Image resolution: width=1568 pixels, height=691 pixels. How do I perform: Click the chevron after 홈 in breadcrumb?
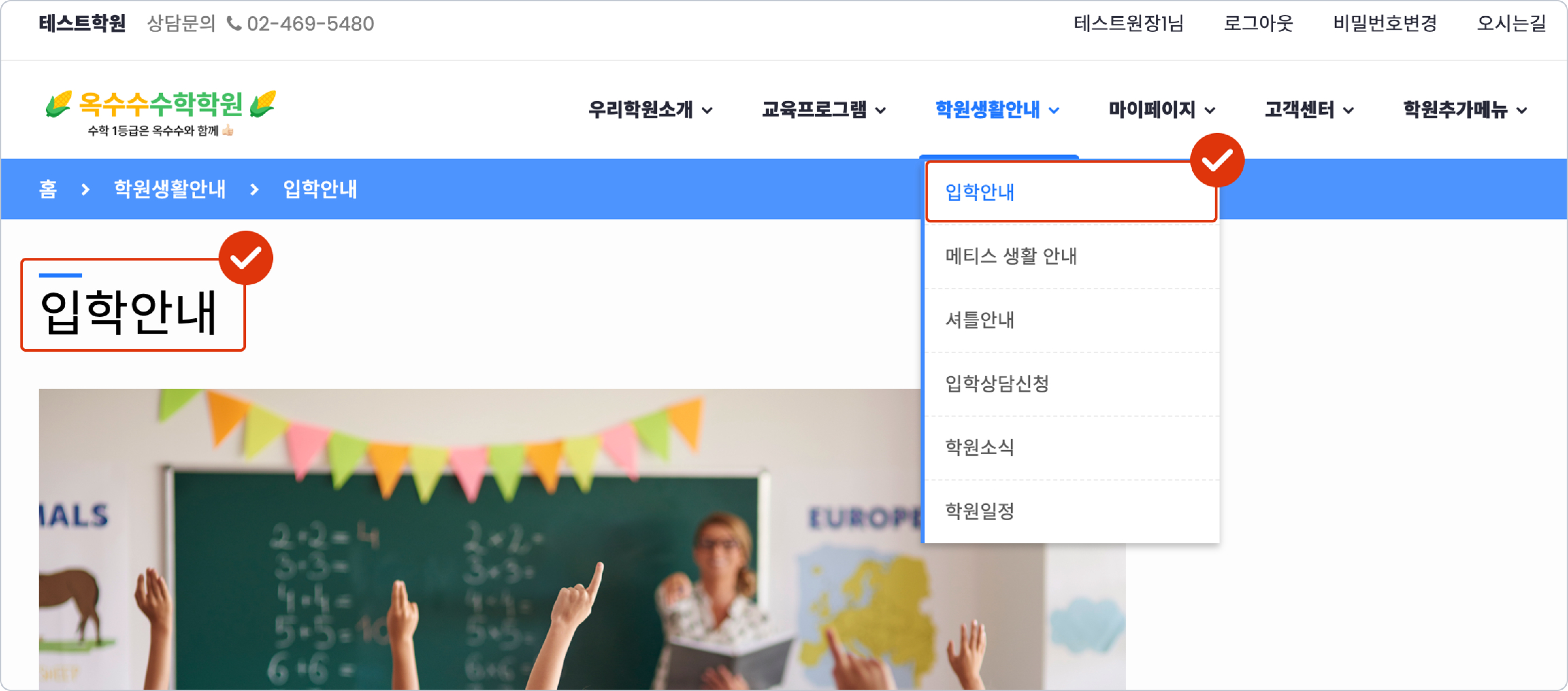click(x=85, y=190)
